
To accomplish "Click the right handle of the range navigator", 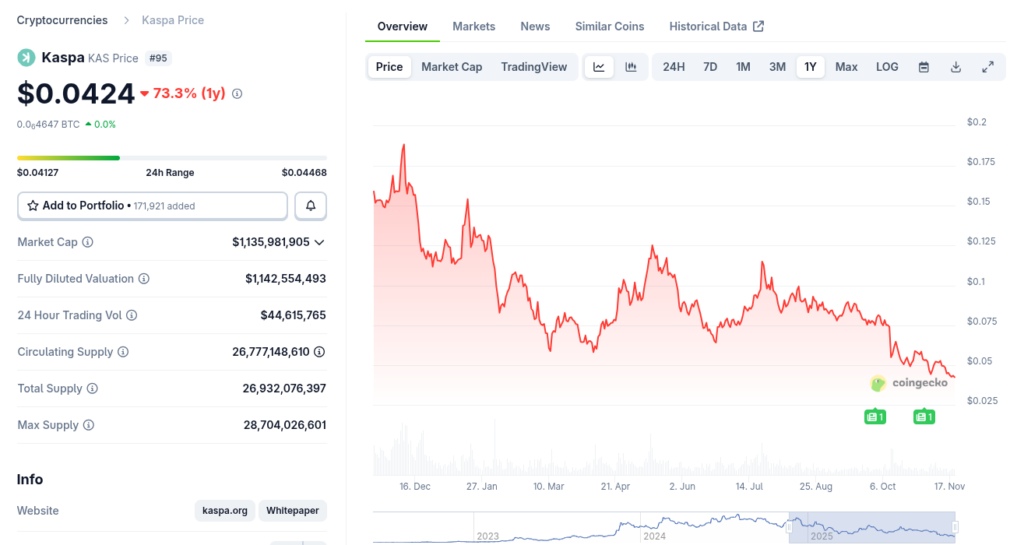I will coord(955,526).
